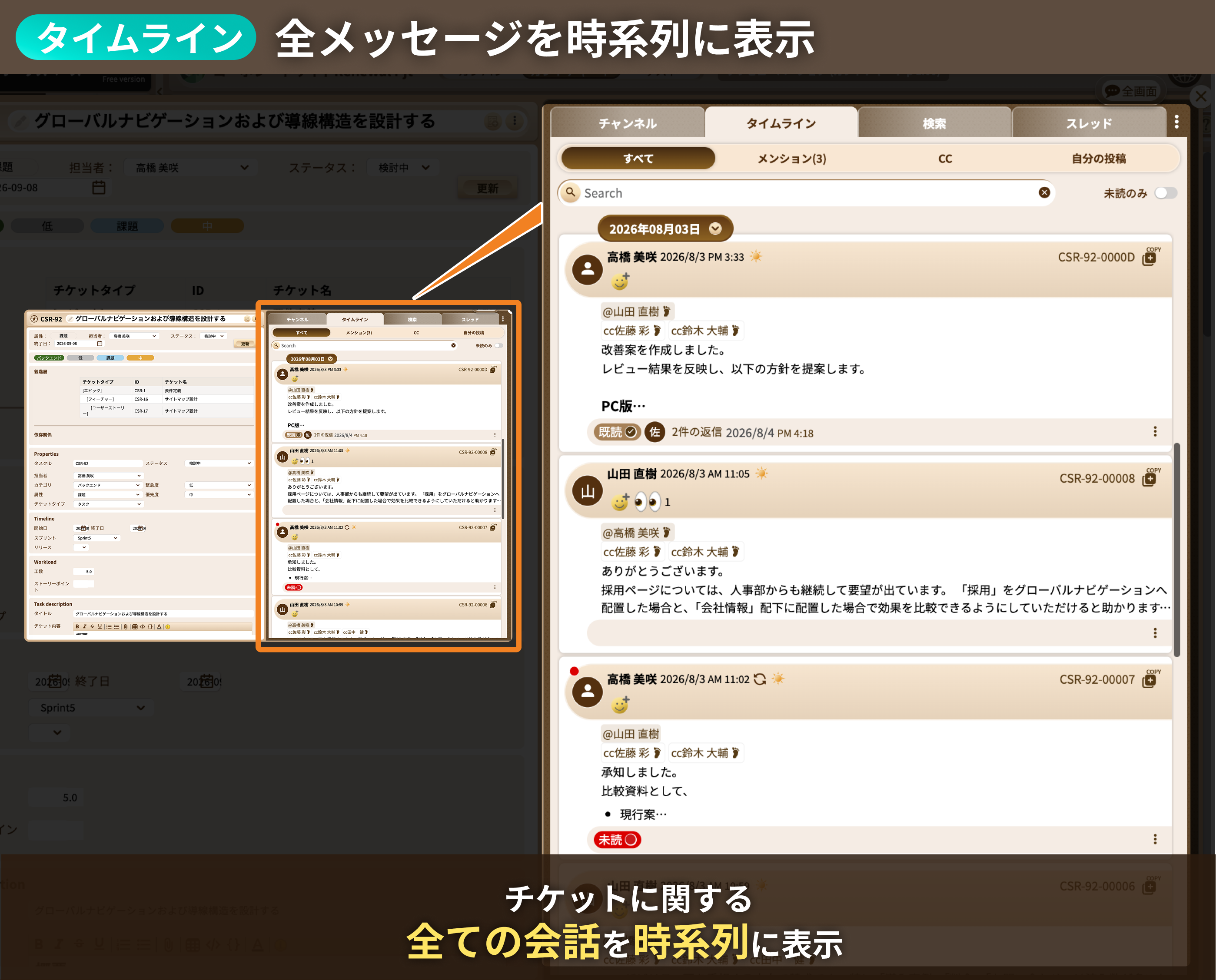Viewport: 1216px width, 980px height.
Task: Click the timeline vertical scrollbar
Action: (1177, 550)
